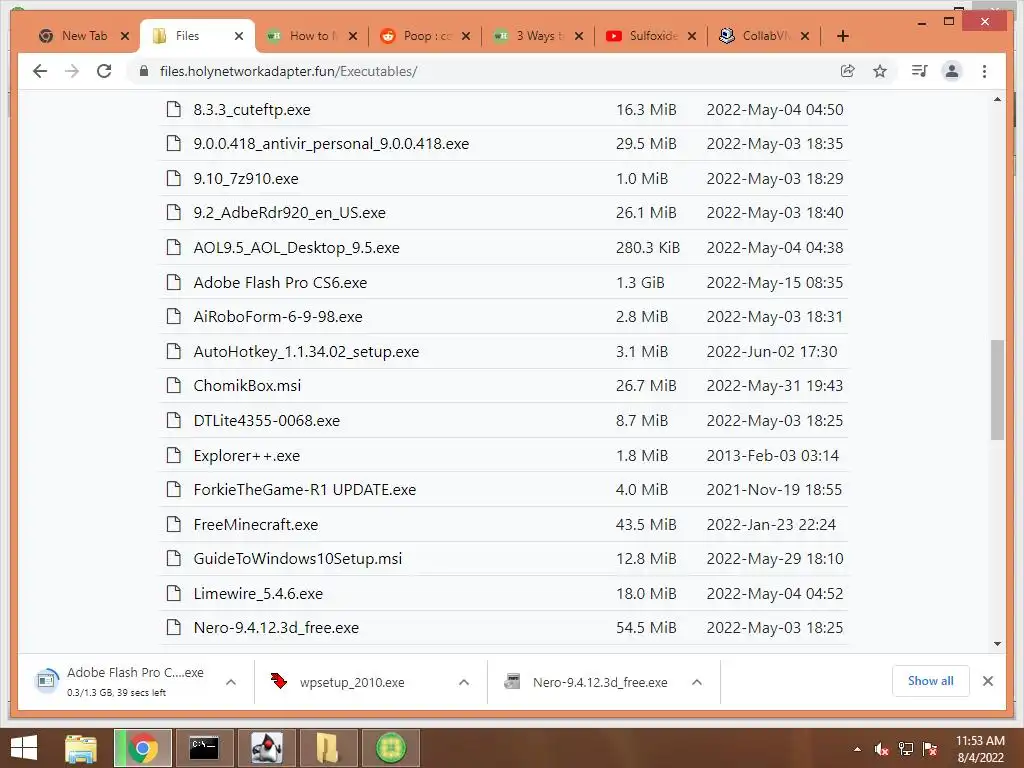Reload the current page
1024x768 pixels.
click(104, 71)
